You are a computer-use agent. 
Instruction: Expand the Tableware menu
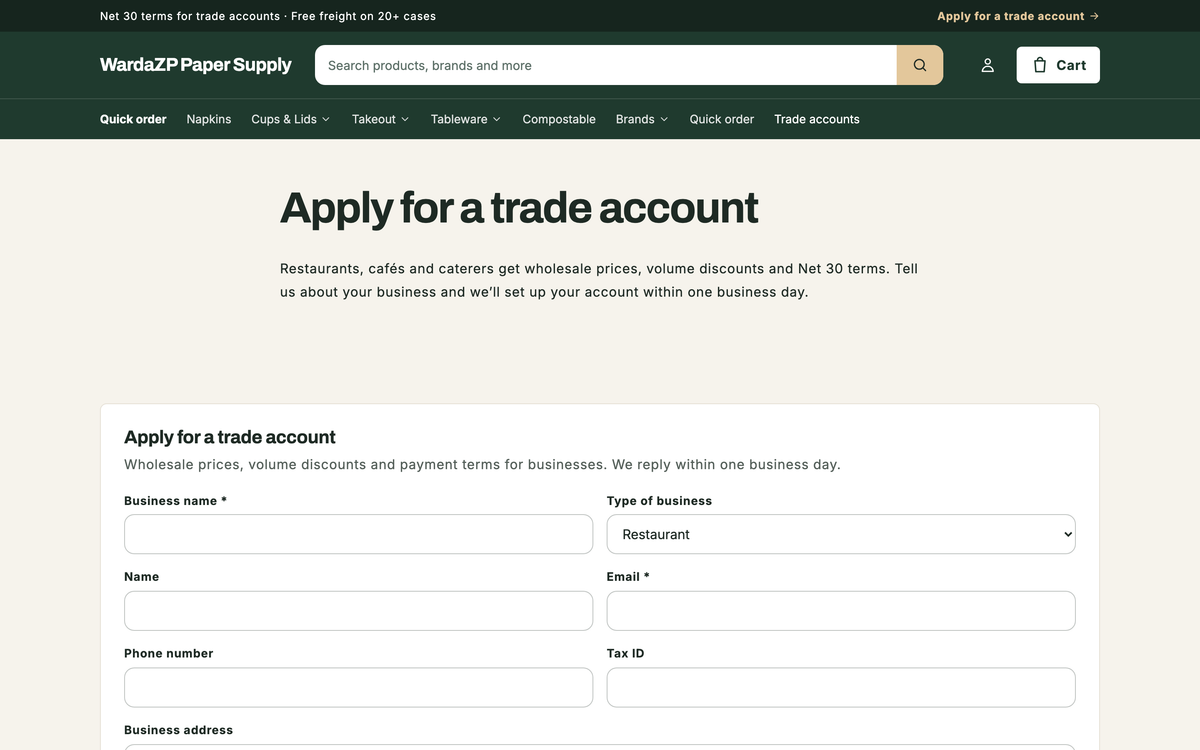(466, 119)
